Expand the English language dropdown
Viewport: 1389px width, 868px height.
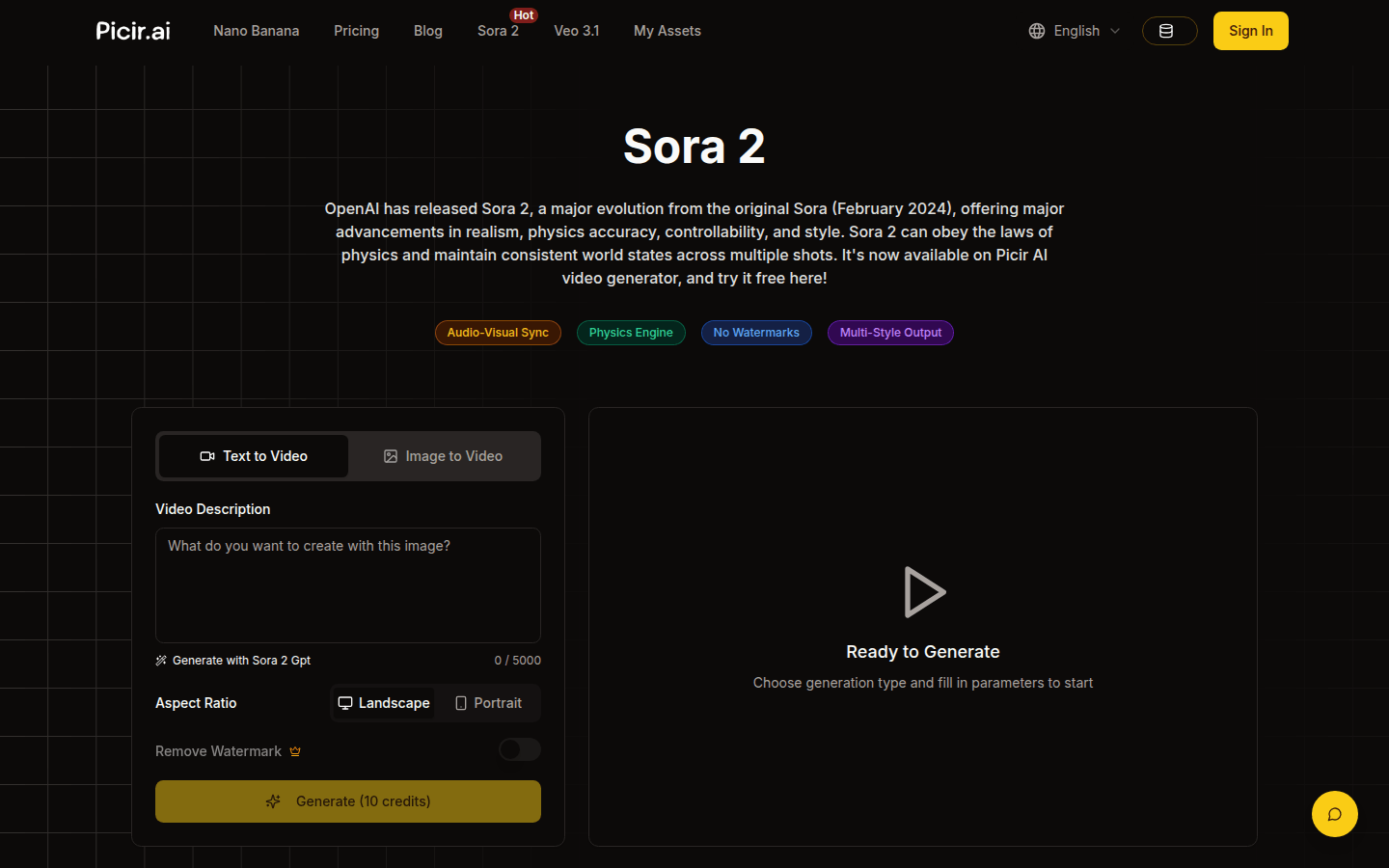click(1075, 31)
